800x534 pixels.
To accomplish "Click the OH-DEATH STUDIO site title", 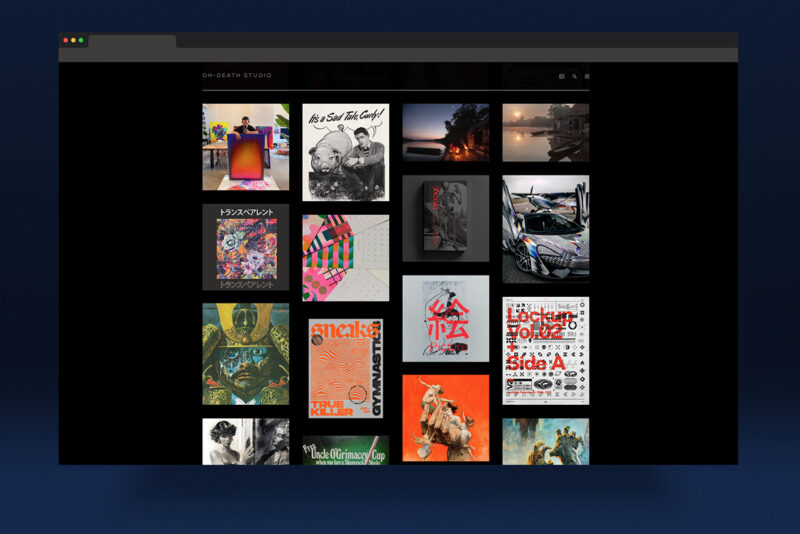I will point(237,75).
